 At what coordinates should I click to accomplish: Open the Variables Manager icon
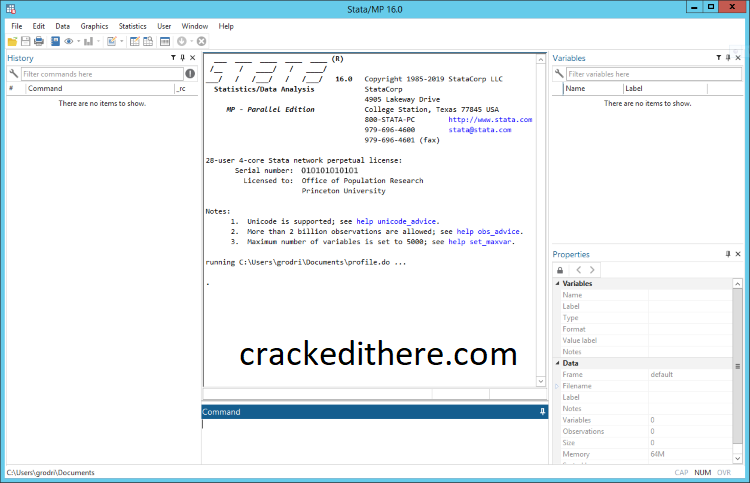(165, 42)
